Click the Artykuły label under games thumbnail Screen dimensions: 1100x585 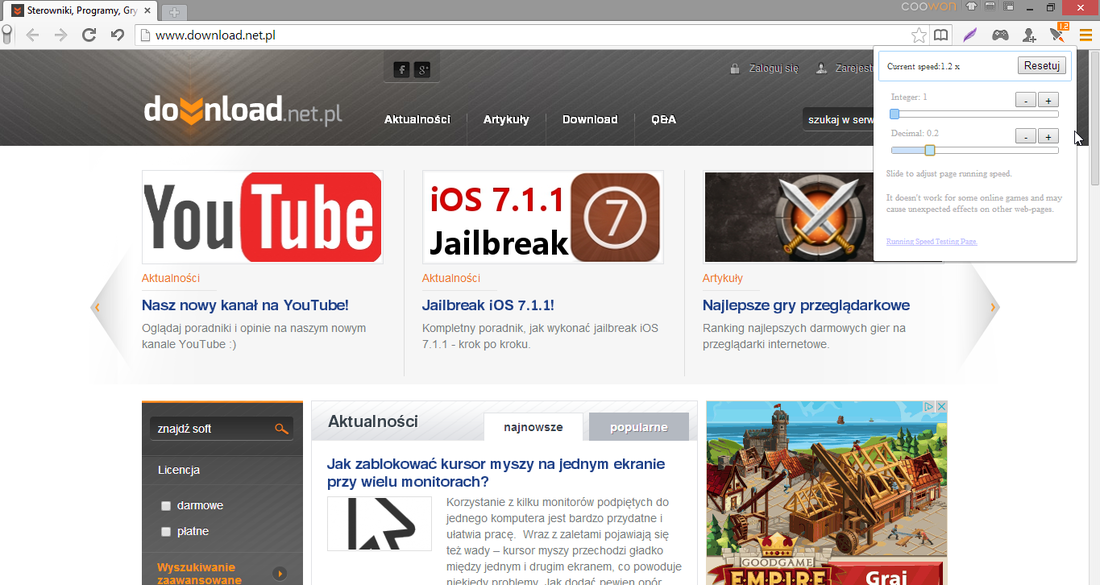click(723, 278)
